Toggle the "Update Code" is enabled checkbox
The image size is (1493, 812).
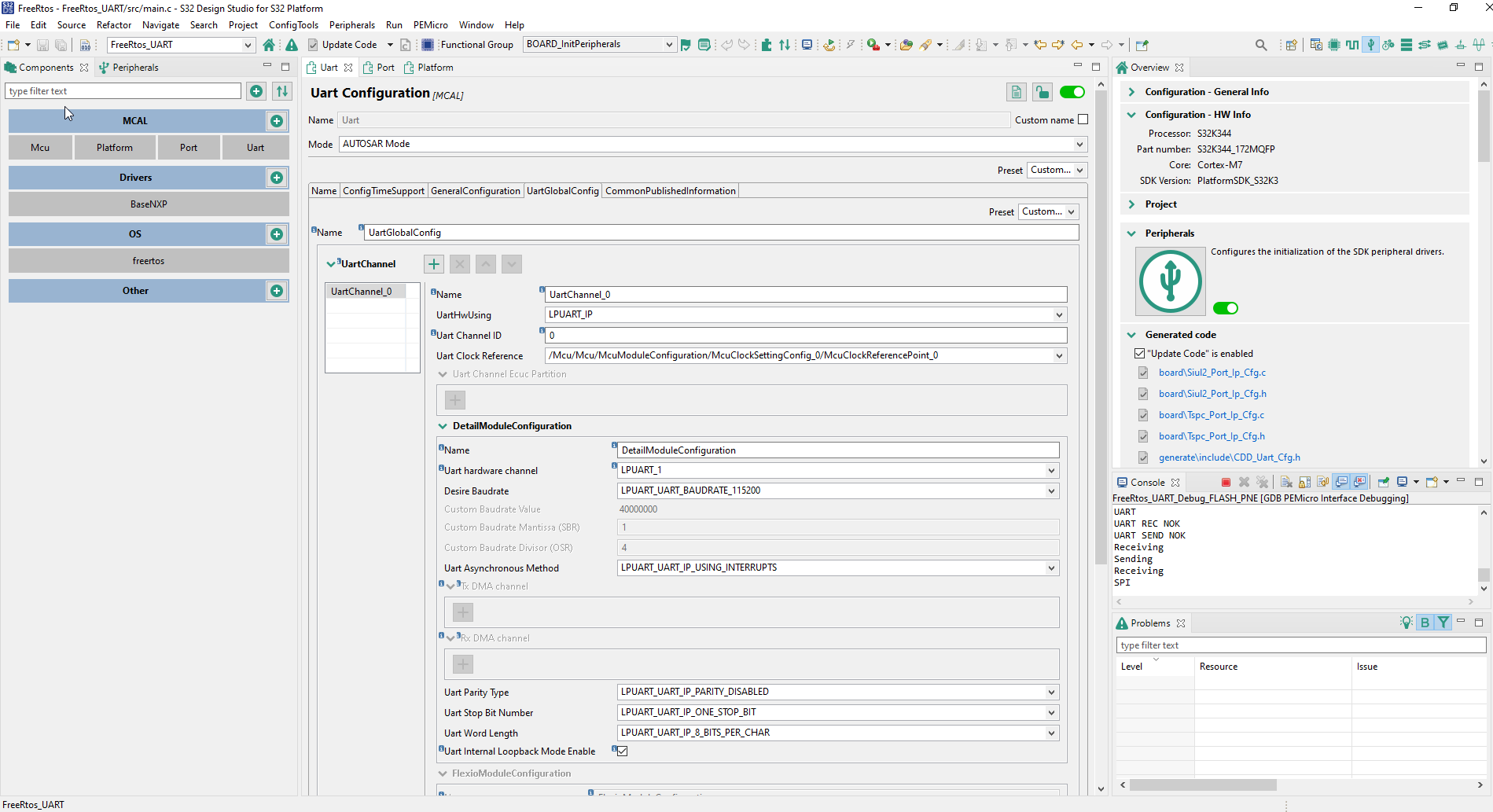(x=1139, y=354)
